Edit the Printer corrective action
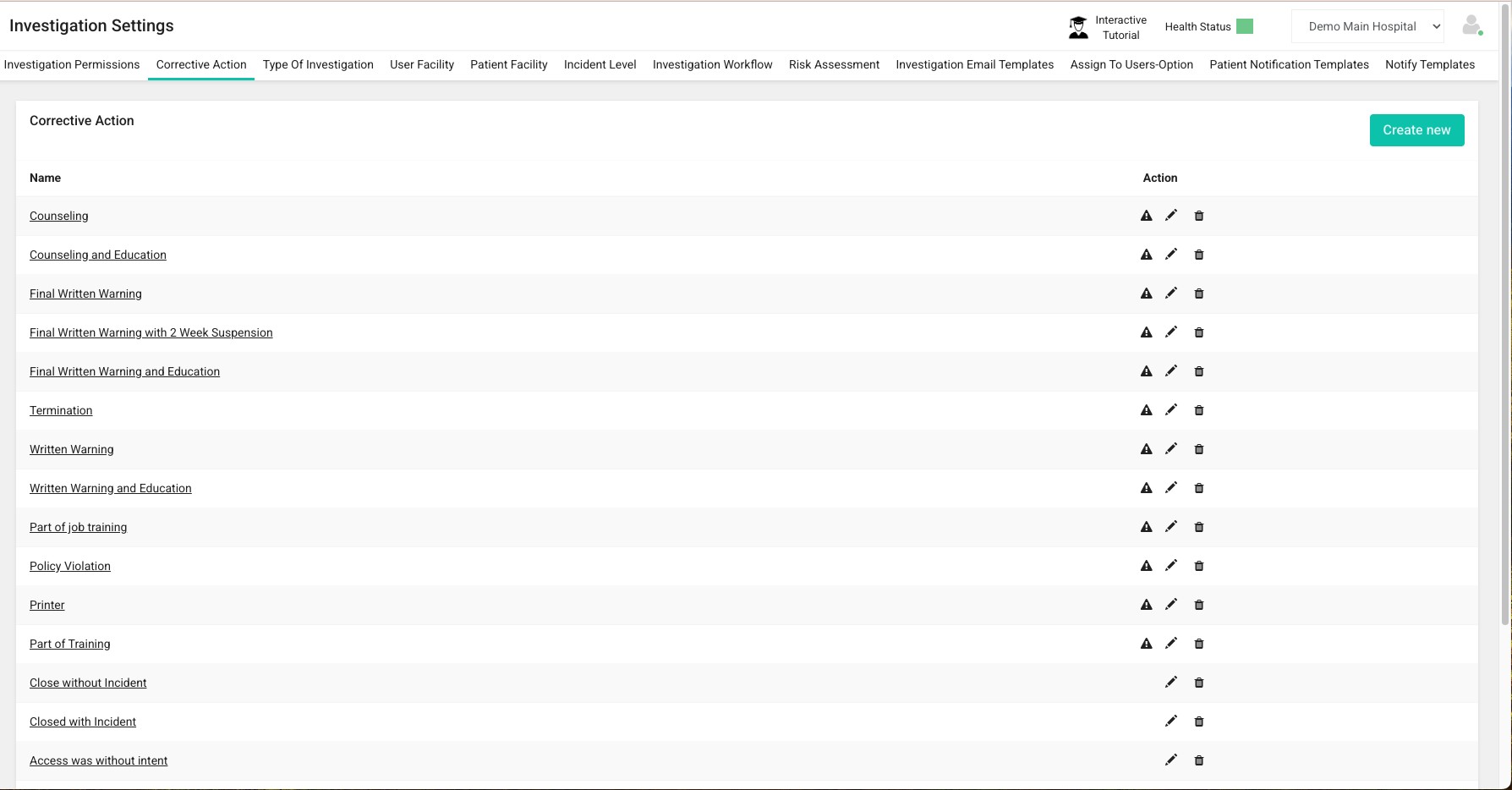 pos(1171,605)
